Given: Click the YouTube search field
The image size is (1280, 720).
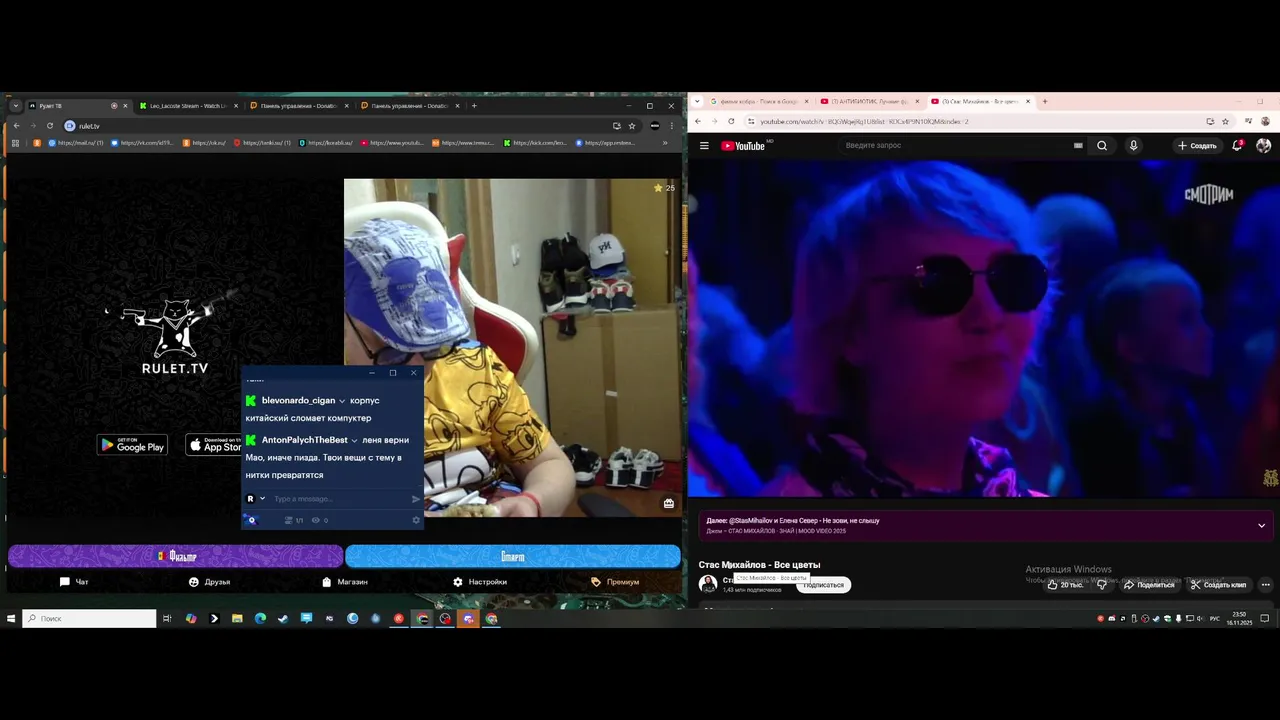Looking at the screenshot, I should [x=955, y=146].
